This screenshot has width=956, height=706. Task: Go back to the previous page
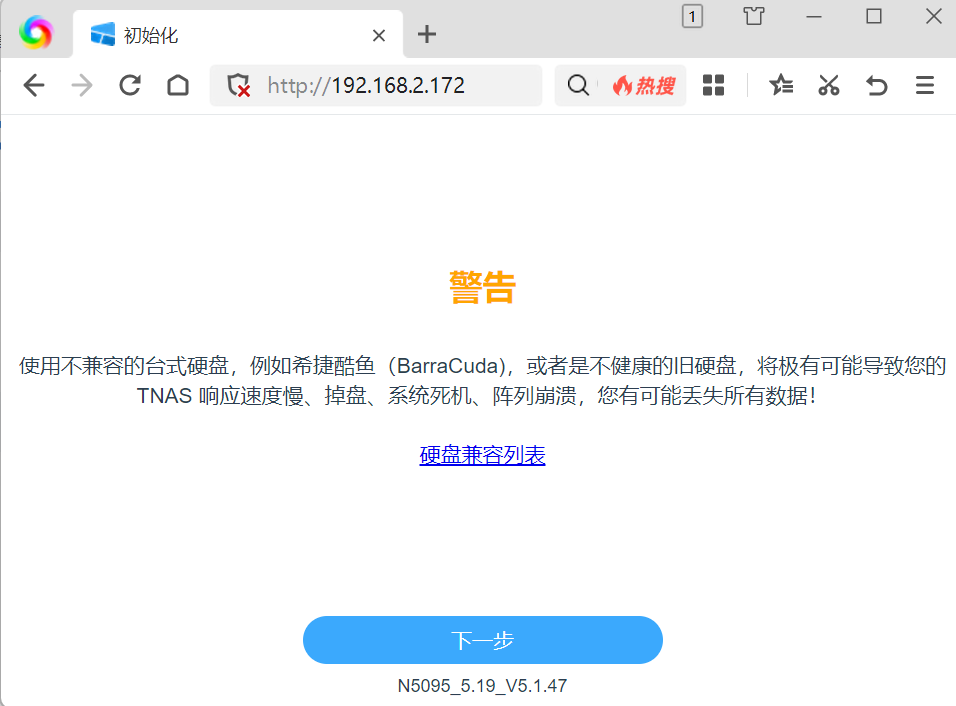pyautogui.click(x=34, y=86)
